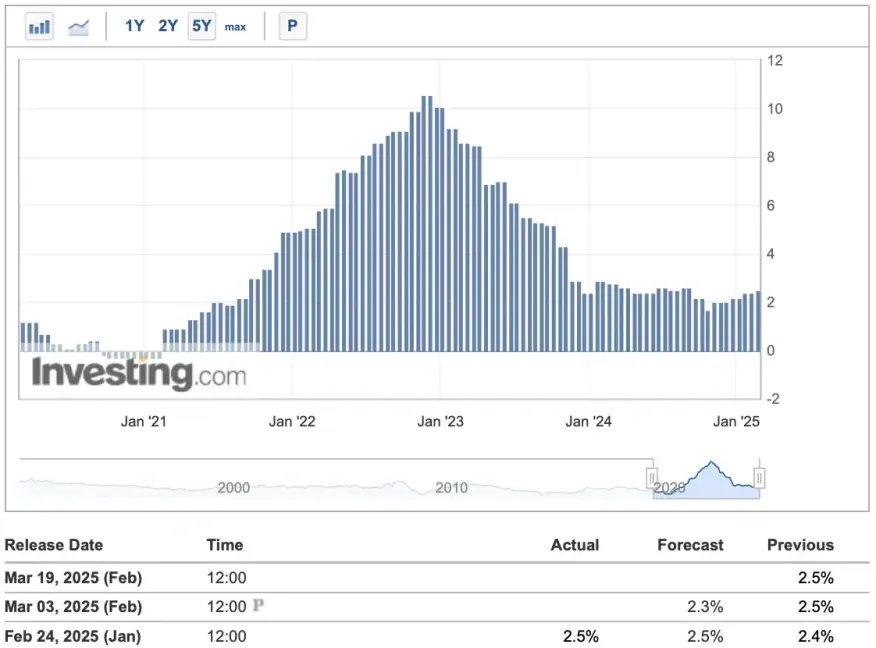Image resolution: width=876 pixels, height=648 pixels.
Task: Click the Previous column header
Action: pyautogui.click(x=799, y=545)
